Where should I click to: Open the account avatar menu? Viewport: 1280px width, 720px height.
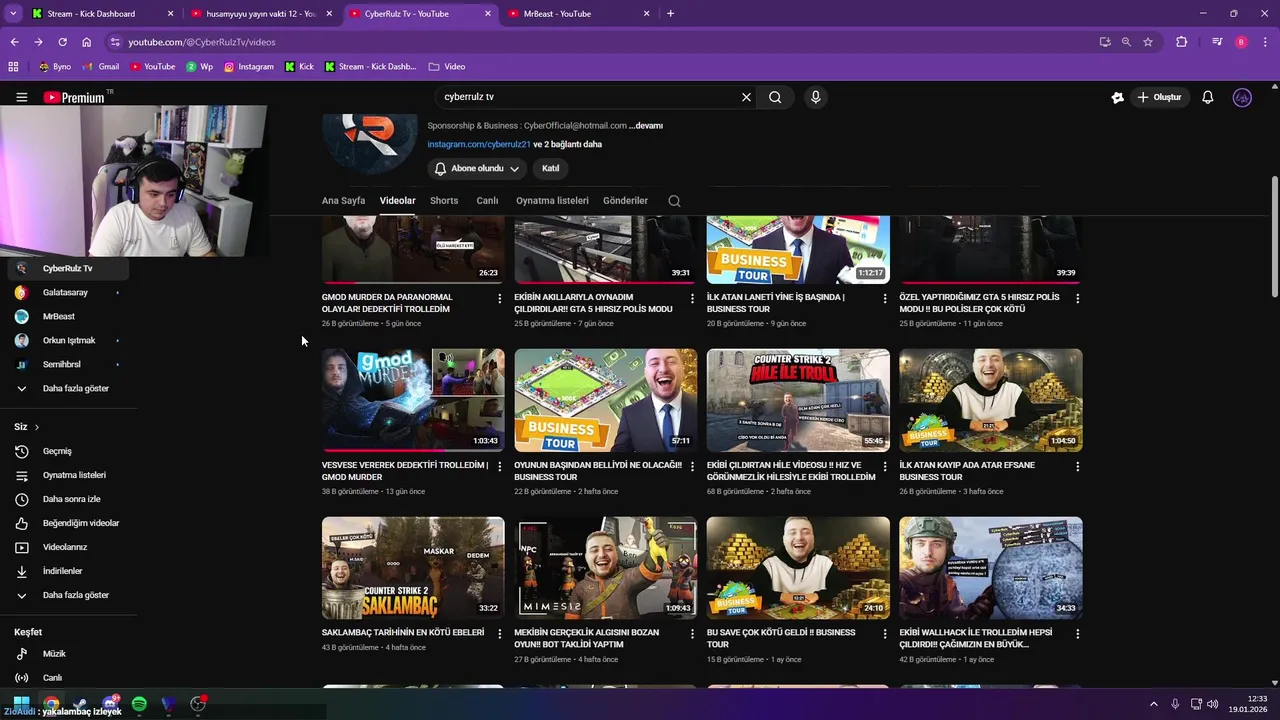pyautogui.click(x=1242, y=97)
